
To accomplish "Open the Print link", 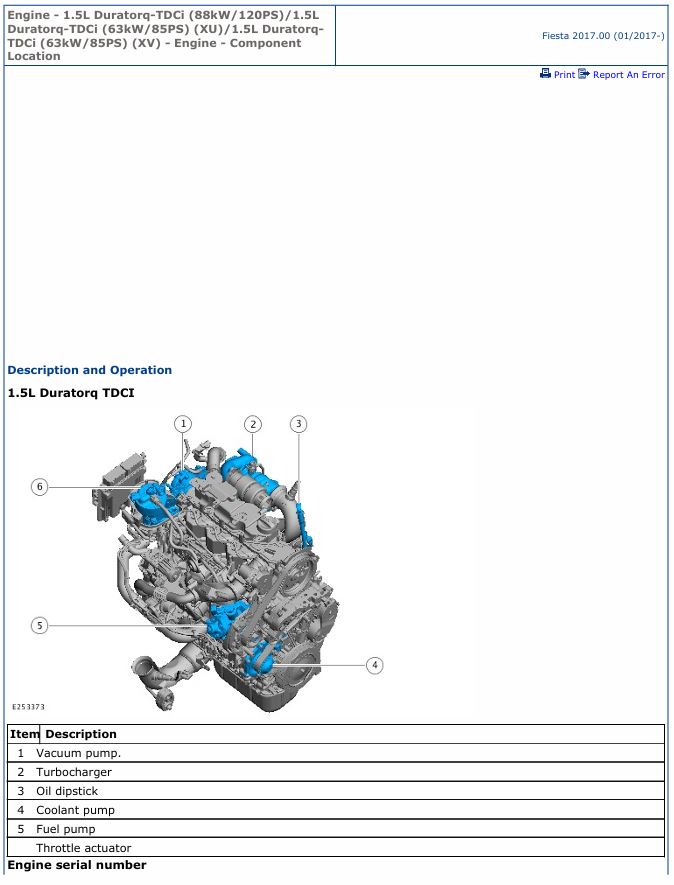I will click(x=564, y=75).
